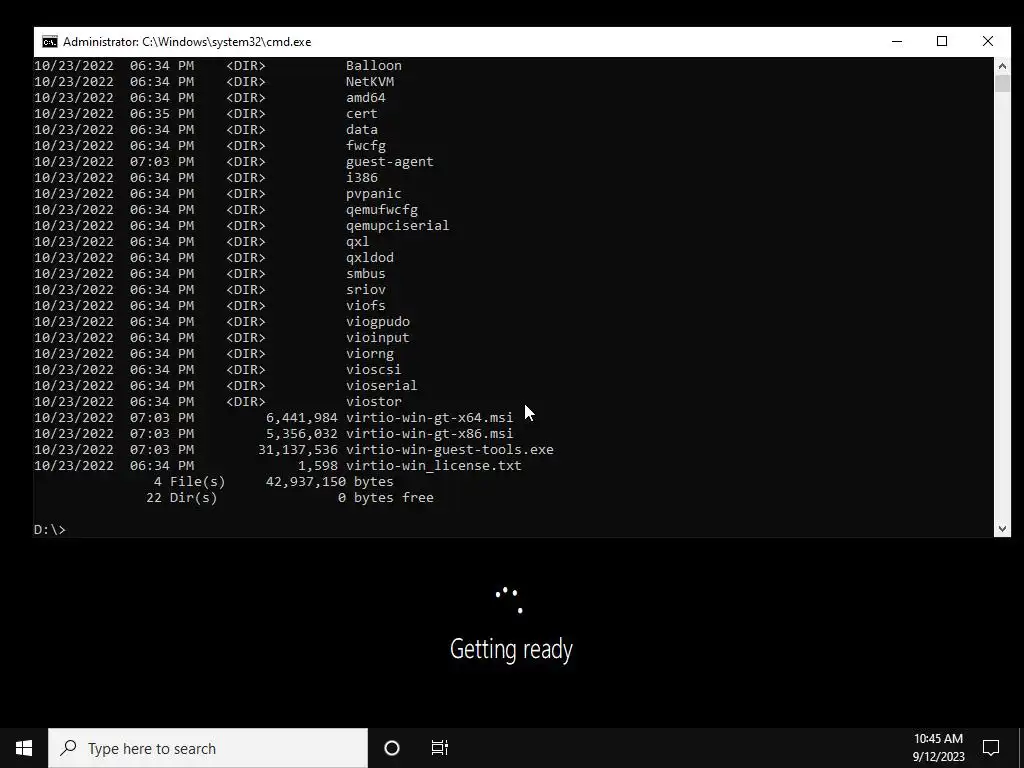Click the Getting ready text
Viewport: 1024px width, 768px height.
[x=511, y=649]
